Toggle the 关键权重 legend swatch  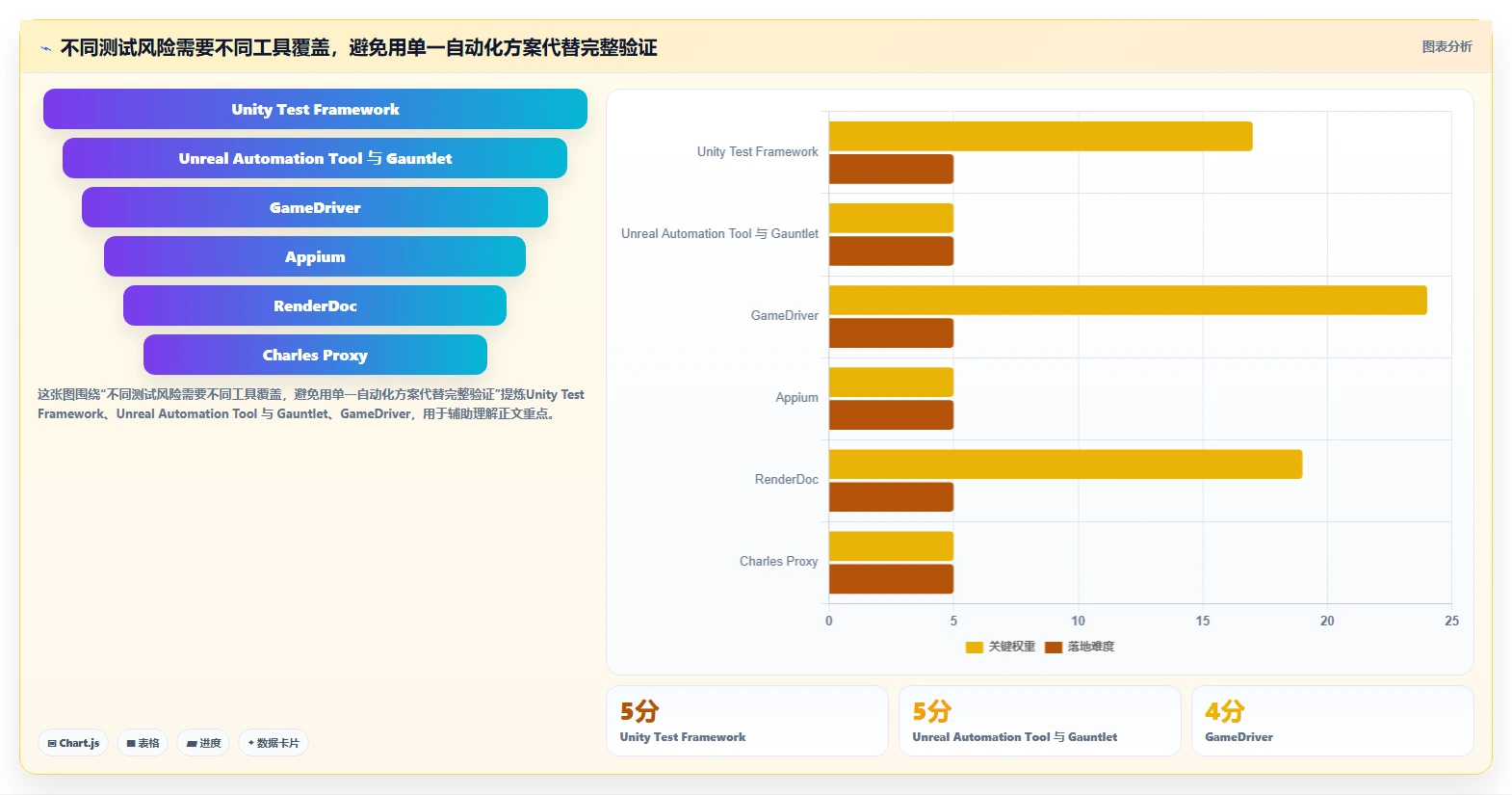(974, 647)
